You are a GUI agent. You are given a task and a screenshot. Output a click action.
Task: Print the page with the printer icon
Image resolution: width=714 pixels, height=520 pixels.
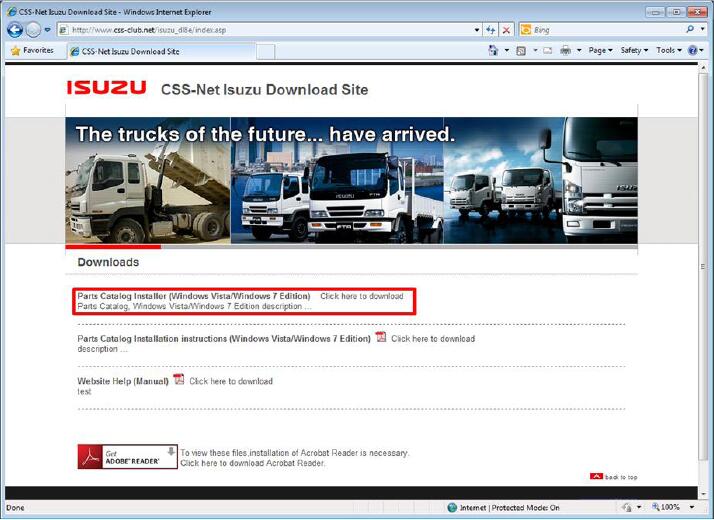[566, 50]
